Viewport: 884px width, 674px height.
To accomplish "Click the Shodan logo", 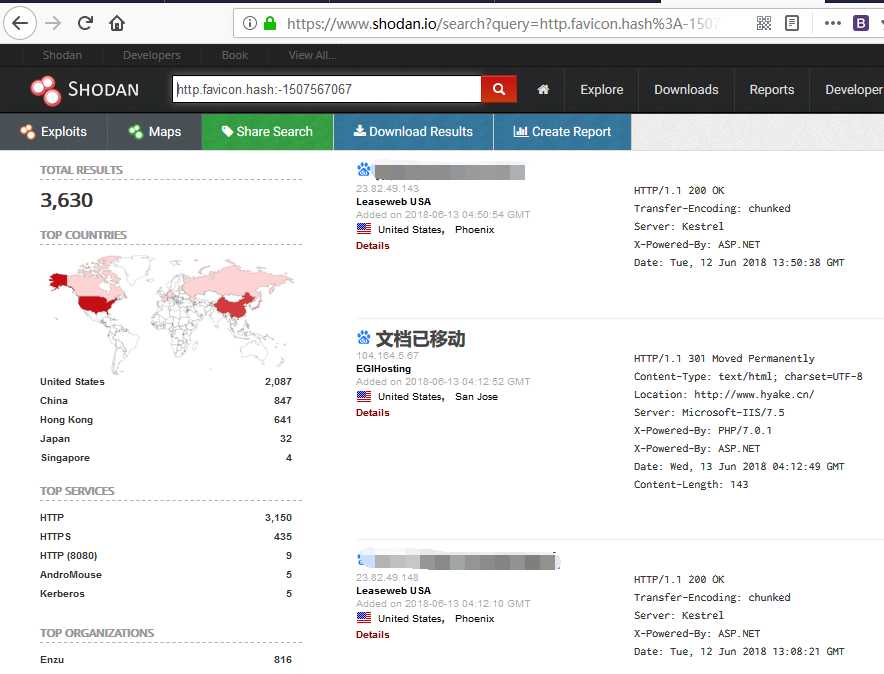I will (85, 90).
